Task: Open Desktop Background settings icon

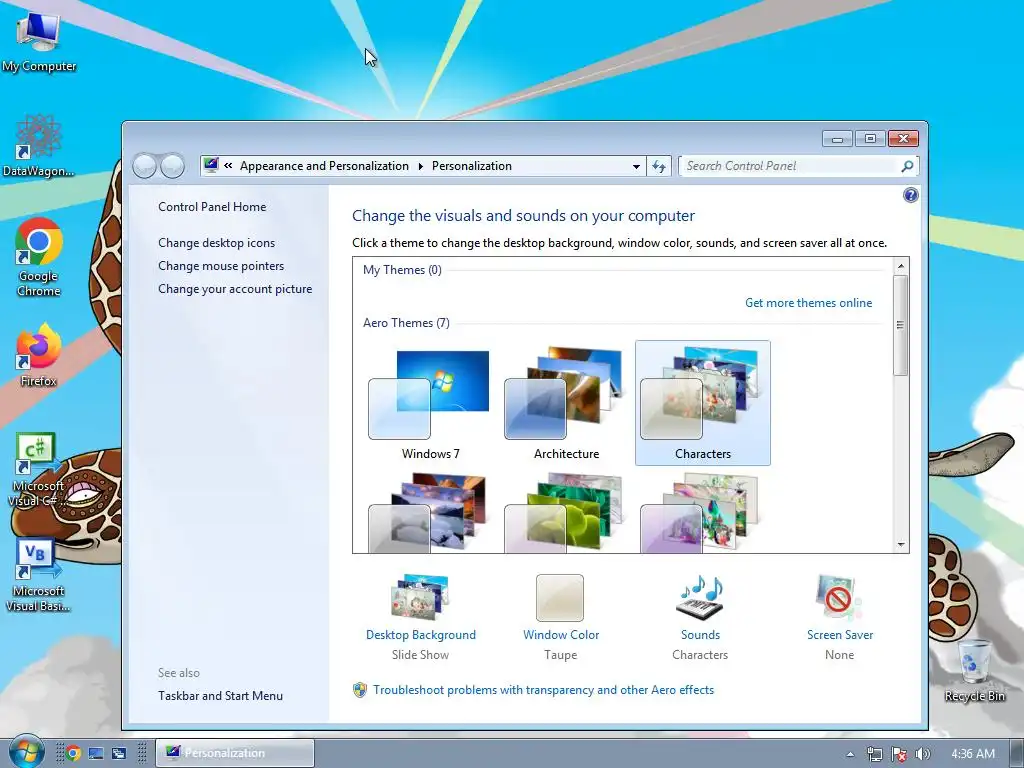Action: pos(420,597)
